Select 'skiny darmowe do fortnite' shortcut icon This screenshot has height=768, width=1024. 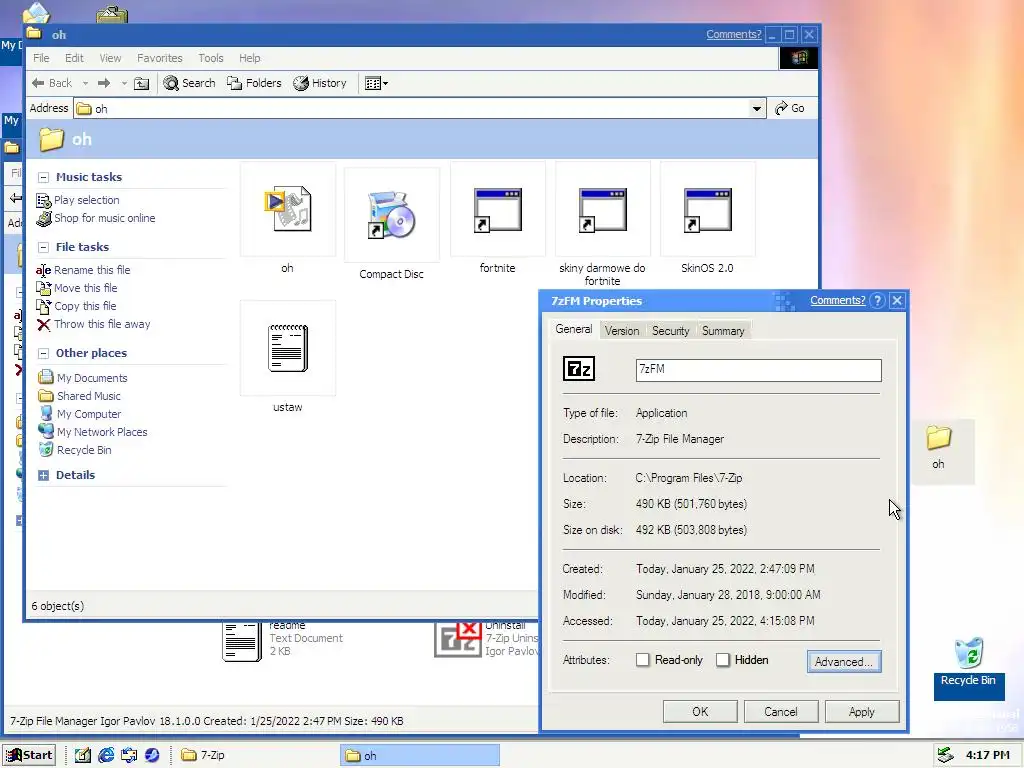(602, 210)
